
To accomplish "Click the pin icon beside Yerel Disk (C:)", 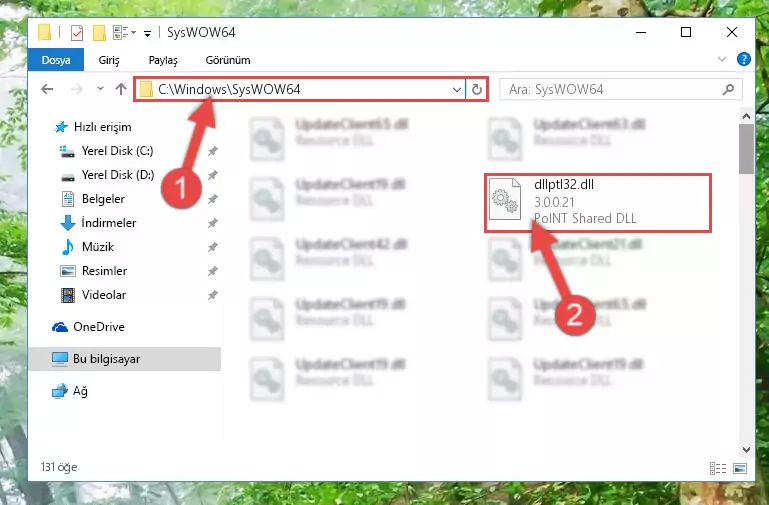I will click(x=212, y=151).
